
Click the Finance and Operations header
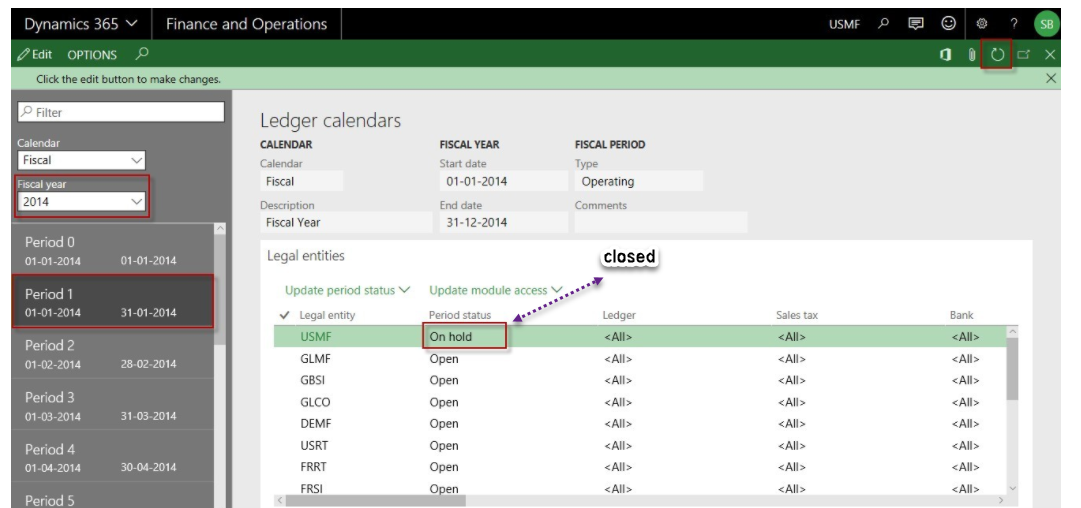point(246,24)
